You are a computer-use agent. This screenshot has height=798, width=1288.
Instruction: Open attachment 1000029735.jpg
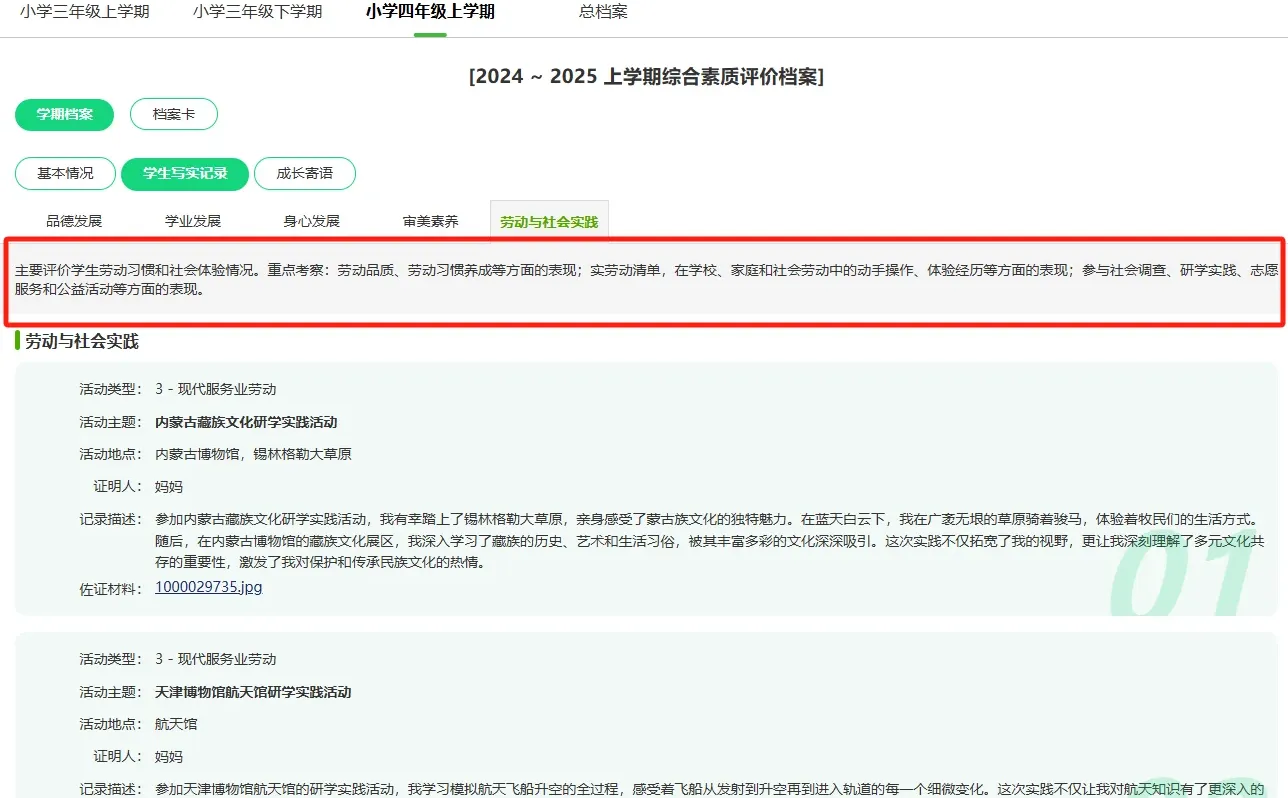tap(207, 587)
